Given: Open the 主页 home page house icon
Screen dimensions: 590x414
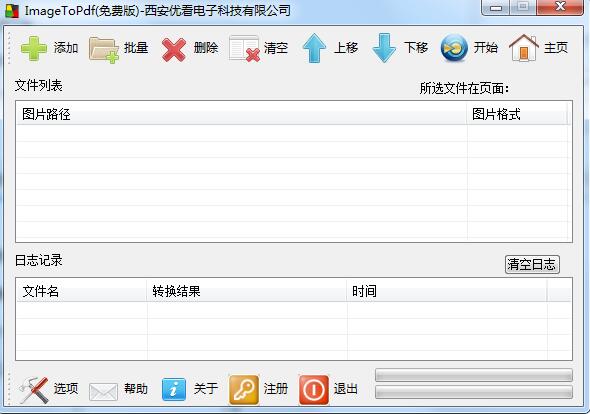Looking at the screenshot, I should pos(524,48).
